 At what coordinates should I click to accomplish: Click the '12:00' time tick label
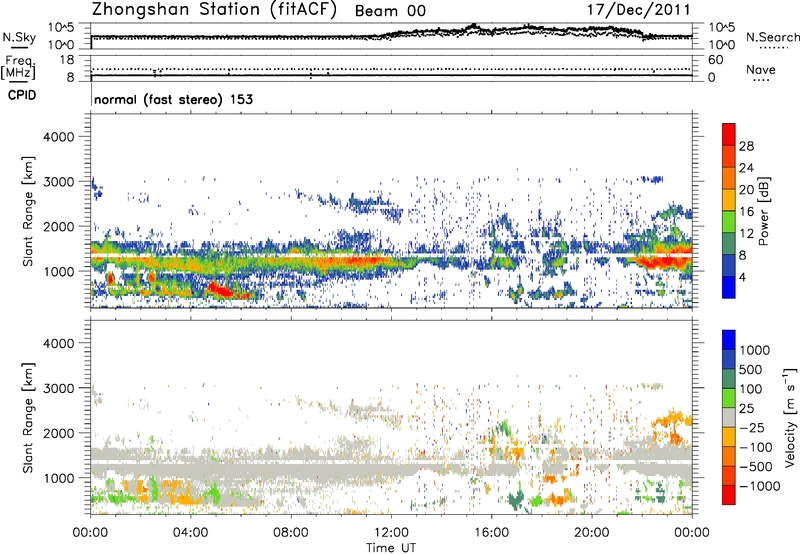(391, 533)
